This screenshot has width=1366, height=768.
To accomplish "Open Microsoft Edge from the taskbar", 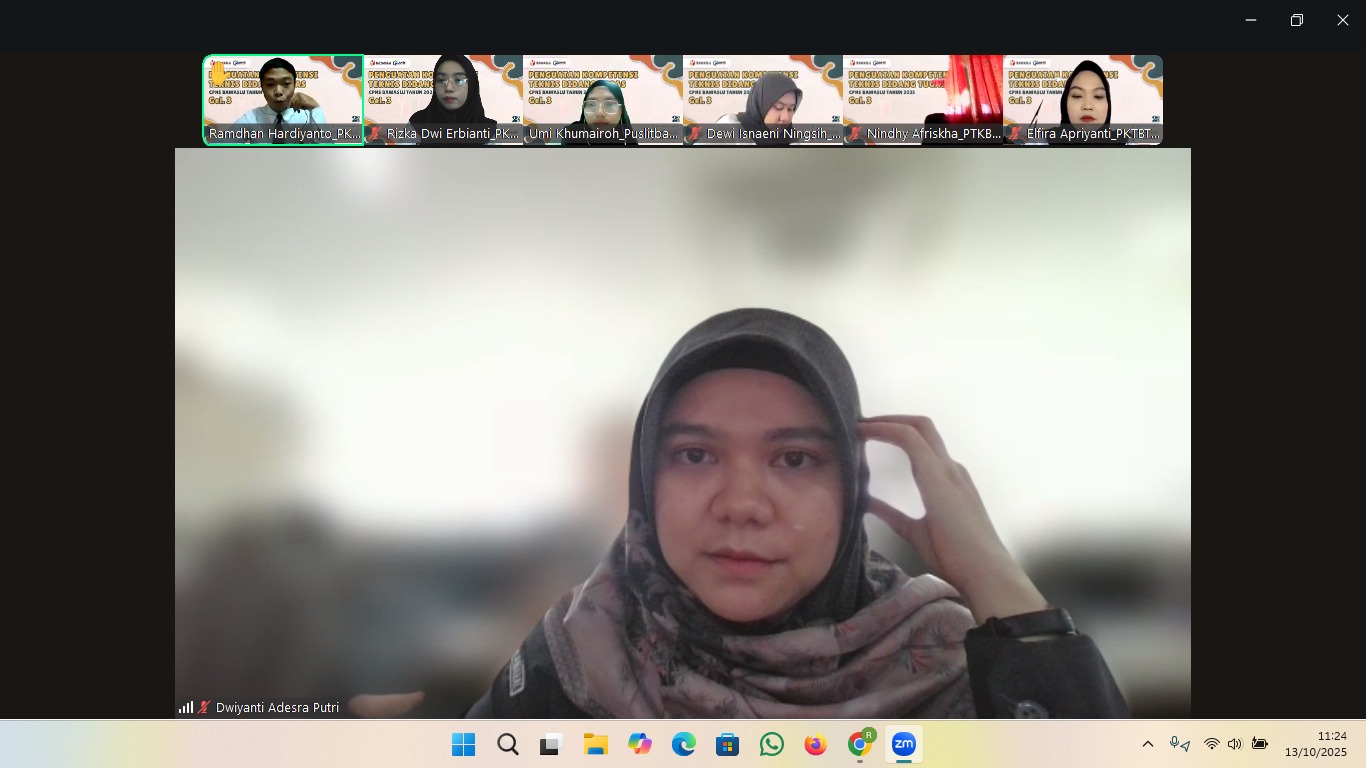I will (683, 744).
